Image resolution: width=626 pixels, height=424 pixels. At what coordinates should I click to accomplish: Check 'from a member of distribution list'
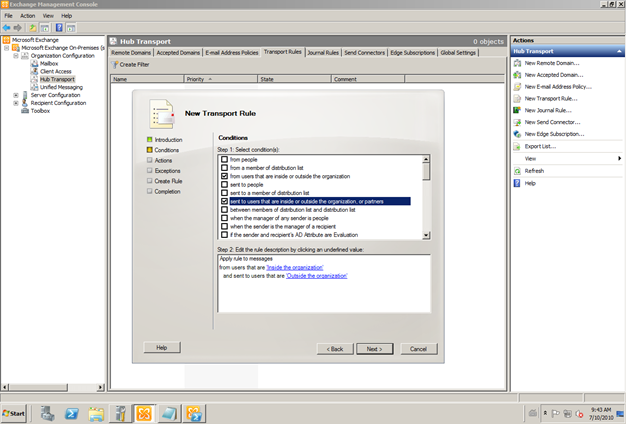(224, 168)
